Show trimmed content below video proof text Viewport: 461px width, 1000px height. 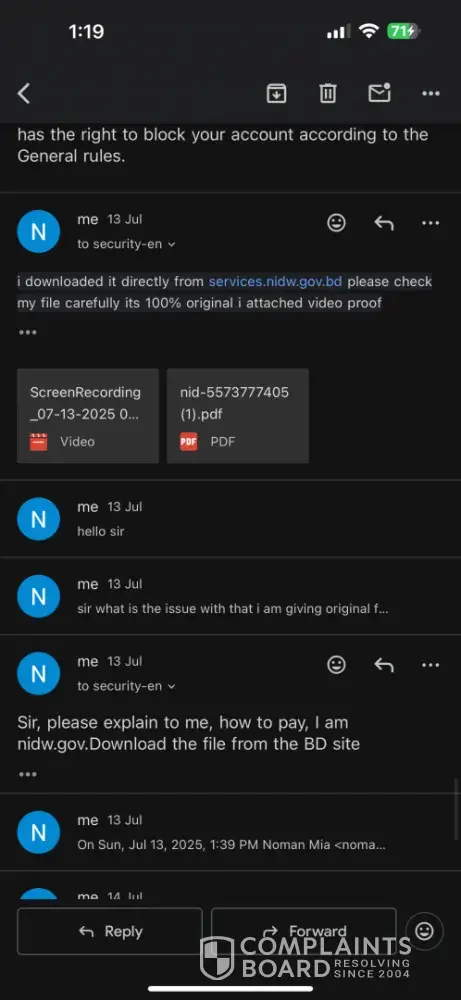(27, 332)
